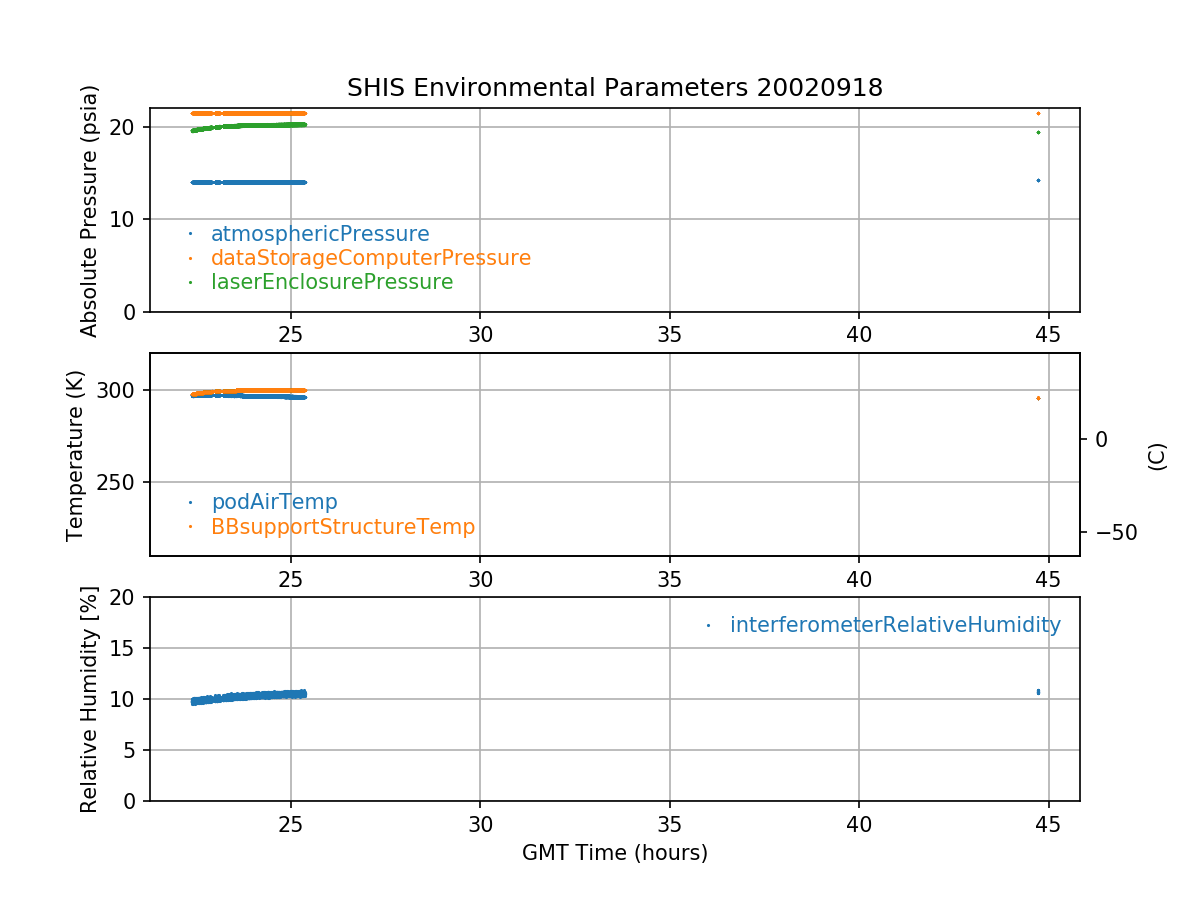
Task: Click the green laser enclosure pressure data line
Action: (250, 126)
